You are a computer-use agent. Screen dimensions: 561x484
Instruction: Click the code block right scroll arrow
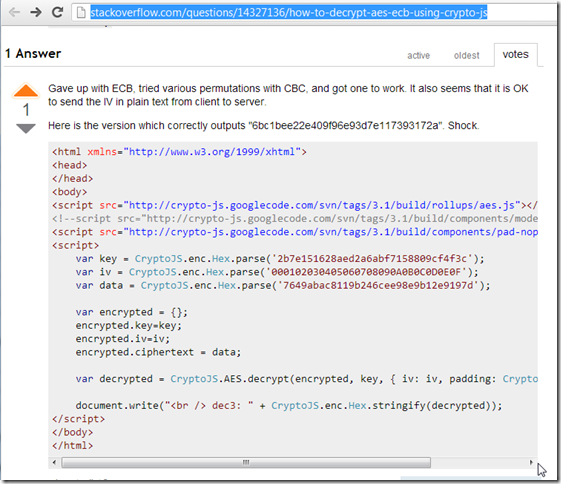tap(531, 462)
